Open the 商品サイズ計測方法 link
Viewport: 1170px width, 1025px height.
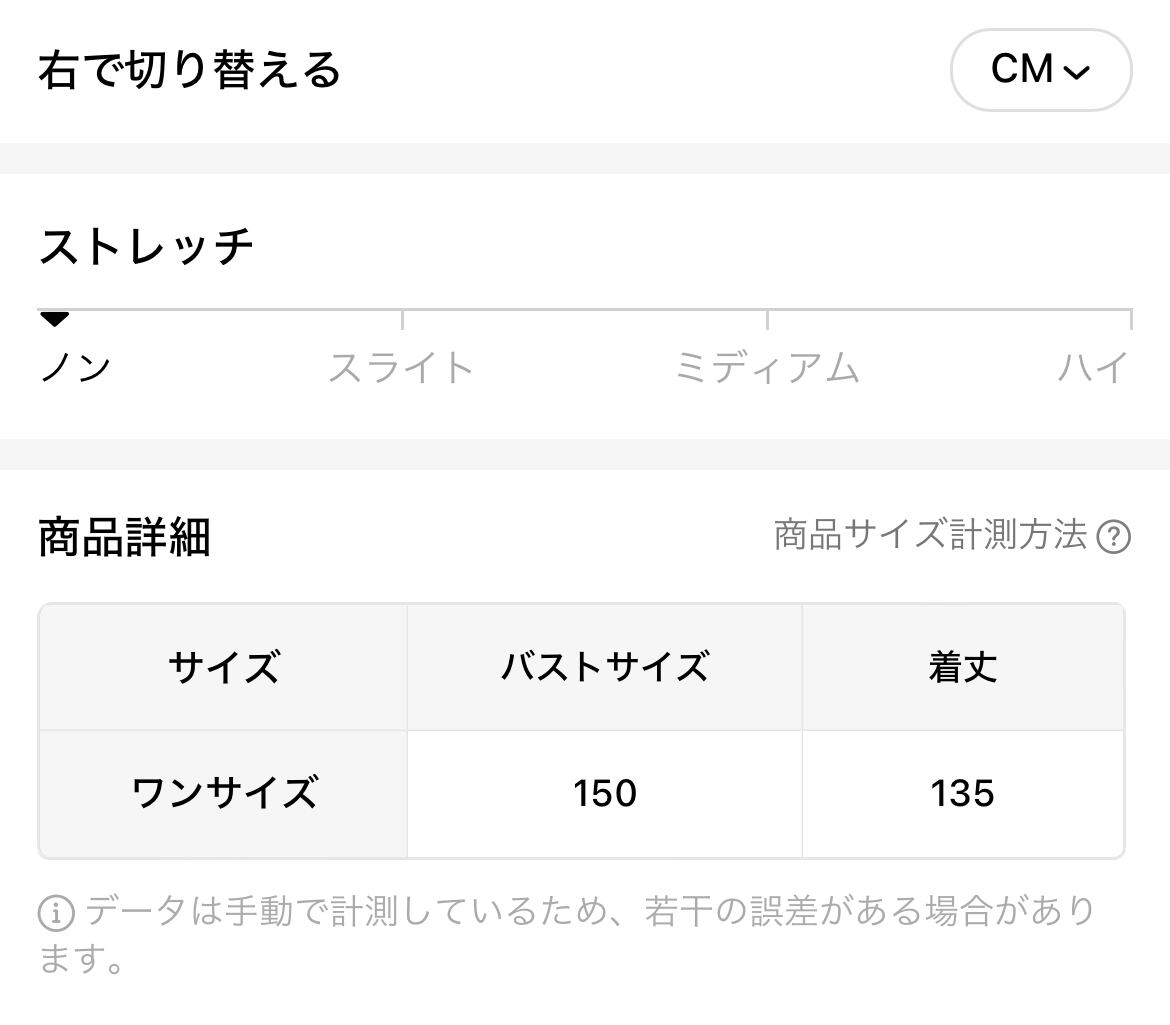pyautogui.click(x=930, y=536)
